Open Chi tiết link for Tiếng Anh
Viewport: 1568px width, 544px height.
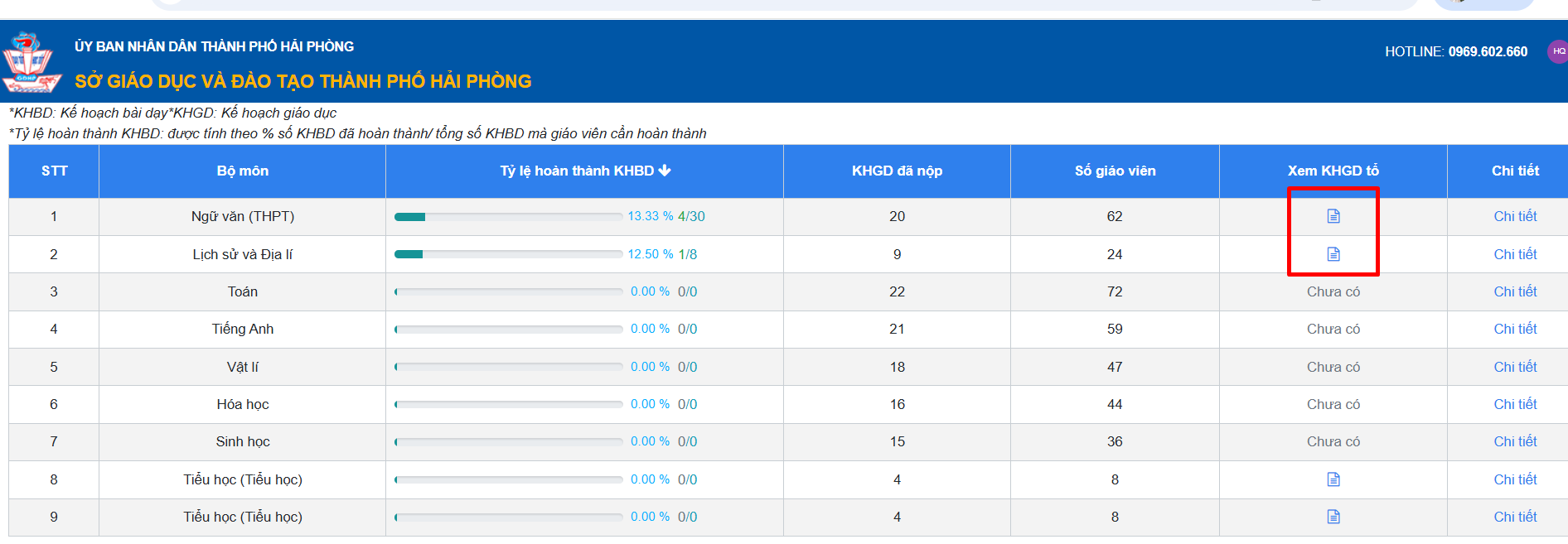tap(1514, 329)
